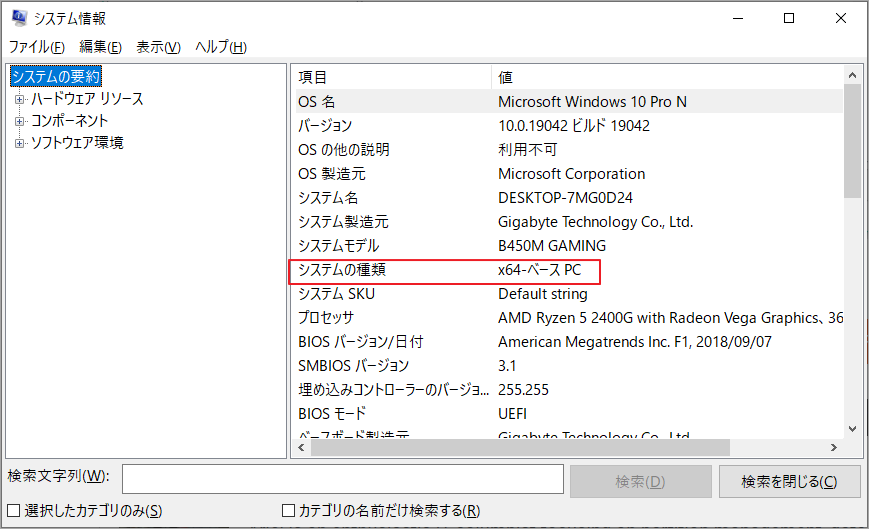Open the ヘルプ(H) menu
869x529 pixels.
click(220, 47)
